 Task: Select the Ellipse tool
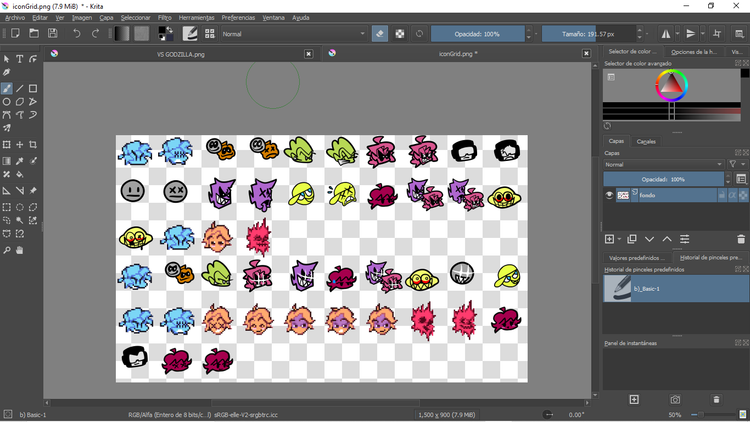click(7, 101)
